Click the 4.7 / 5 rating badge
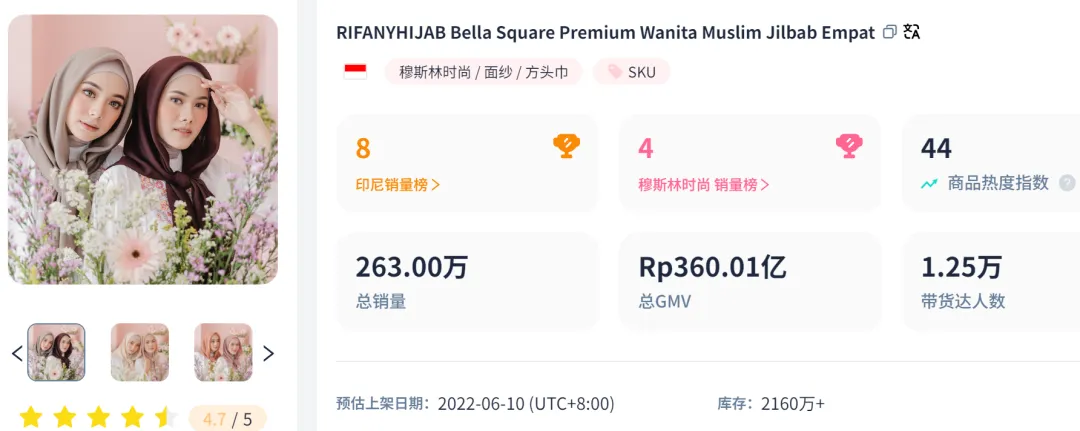This screenshot has width=1080, height=431. click(x=227, y=418)
